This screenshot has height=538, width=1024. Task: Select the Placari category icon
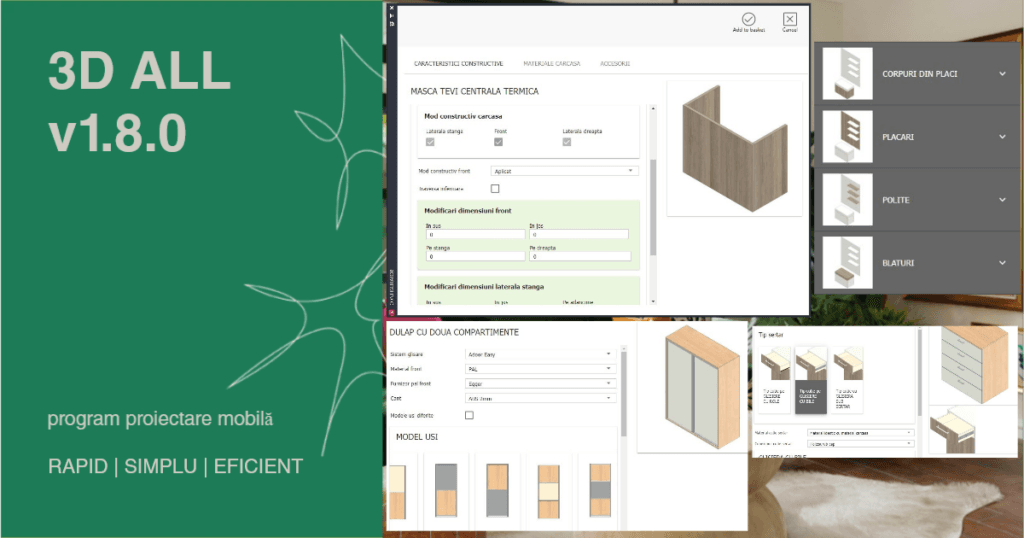847,136
